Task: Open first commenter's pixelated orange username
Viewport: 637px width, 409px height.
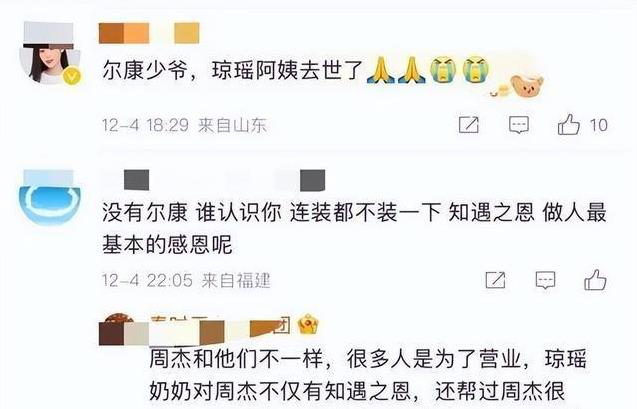Action: pos(149,33)
